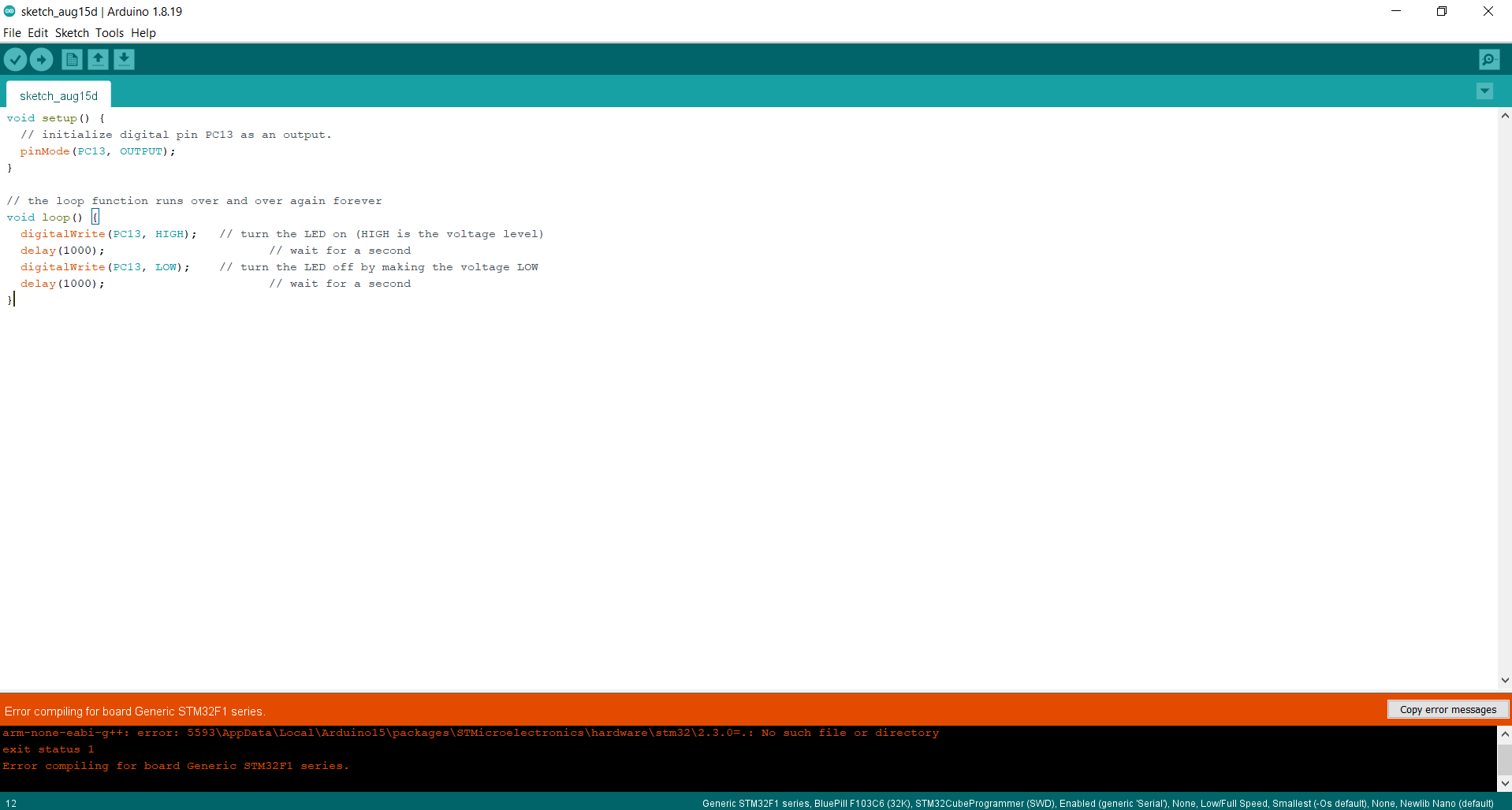This screenshot has width=1512, height=810.
Task: Open the Help menu
Action: point(143,33)
